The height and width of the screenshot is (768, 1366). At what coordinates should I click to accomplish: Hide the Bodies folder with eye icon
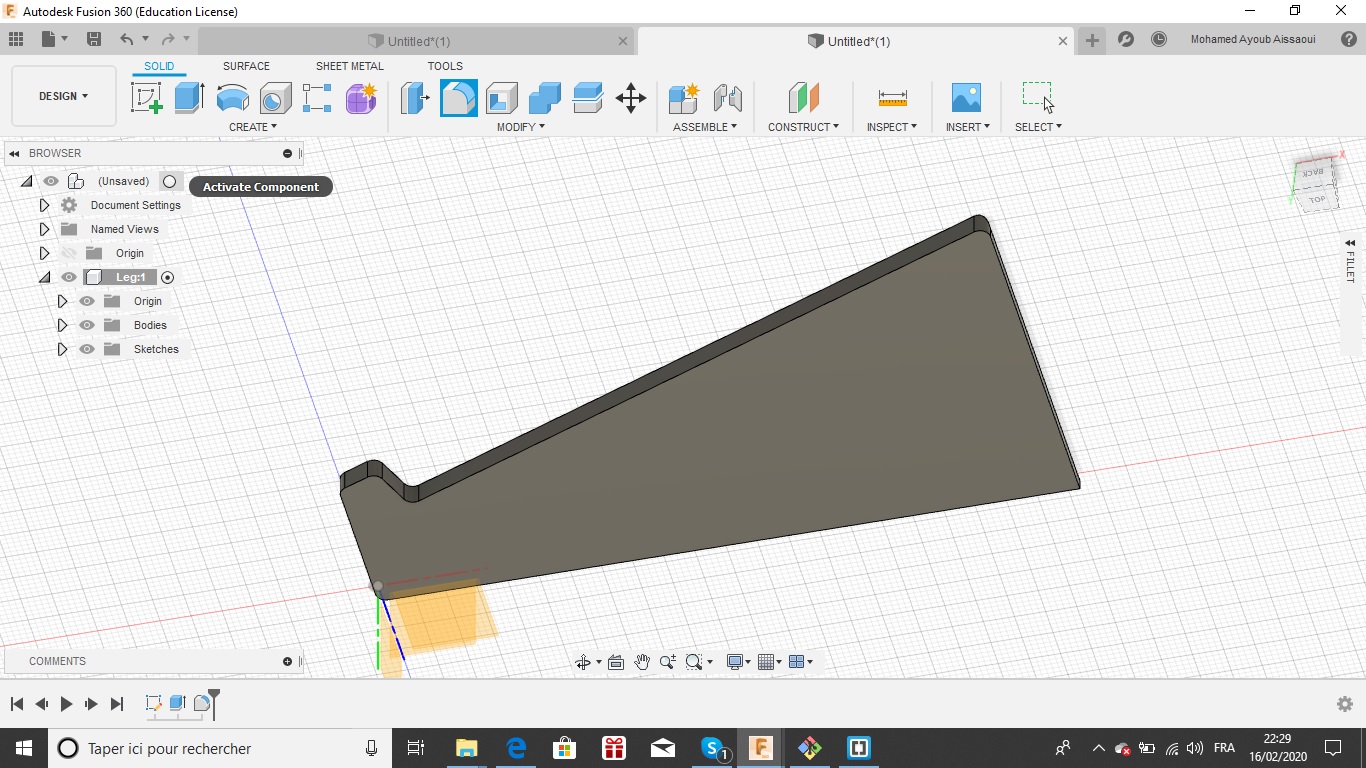[x=87, y=325]
